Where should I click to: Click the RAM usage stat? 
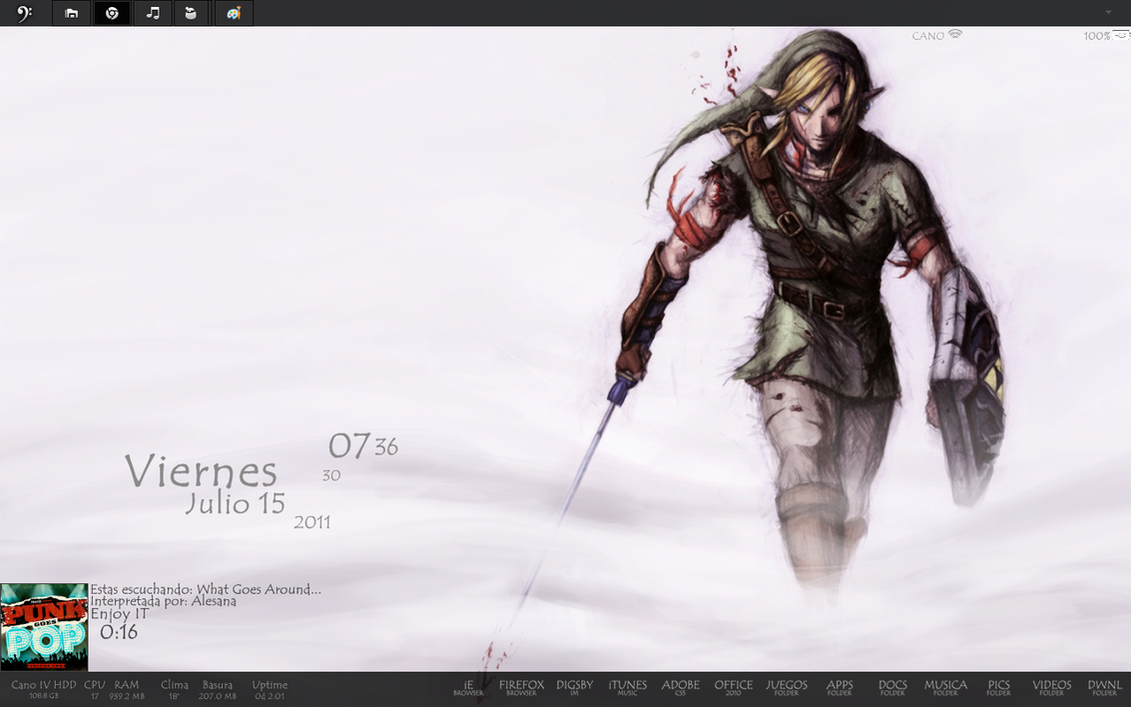pyautogui.click(x=127, y=689)
